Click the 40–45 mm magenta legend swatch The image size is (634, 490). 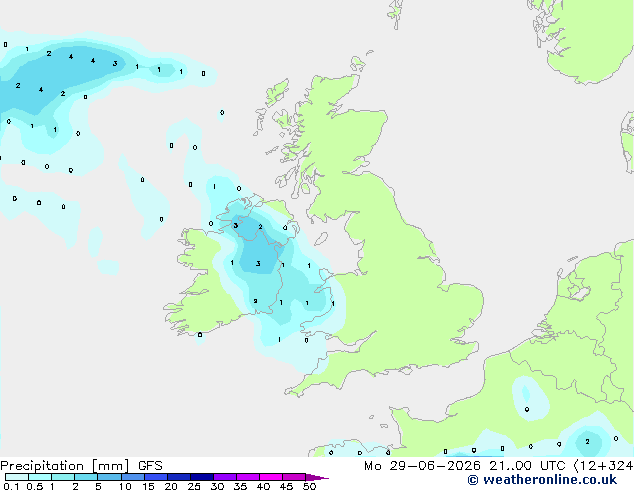point(271,477)
